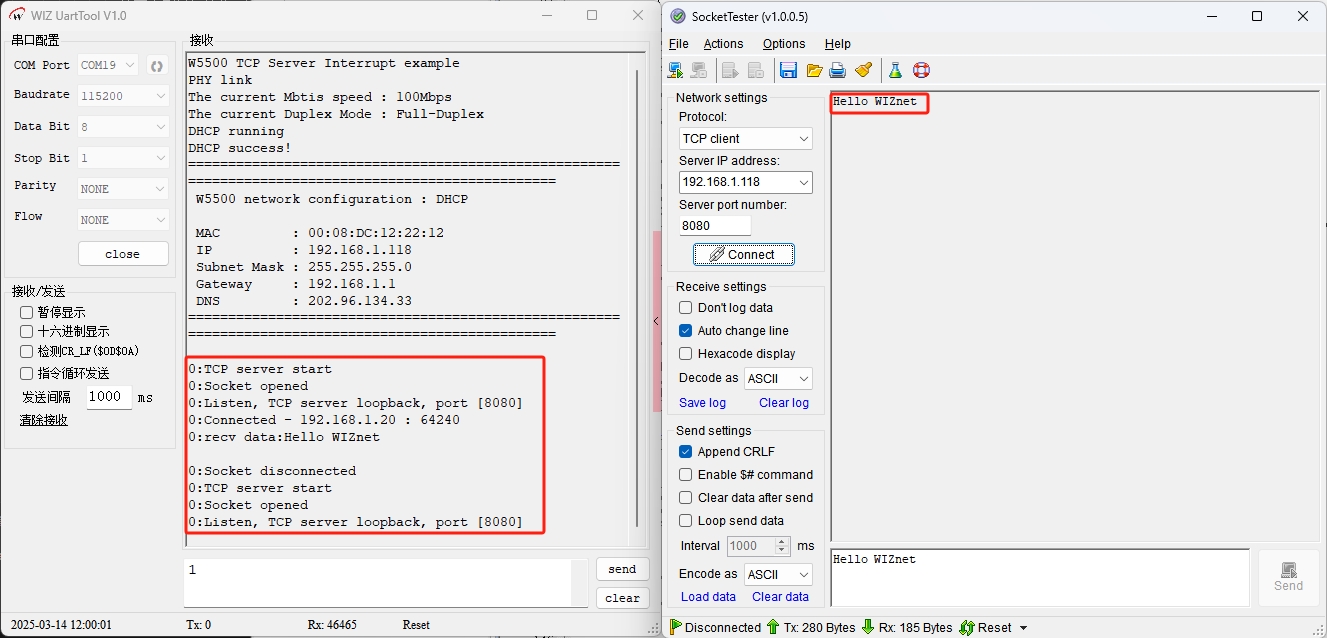Click the broom clear icon
Viewport: 1327px width, 638px height.
[x=864, y=70]
